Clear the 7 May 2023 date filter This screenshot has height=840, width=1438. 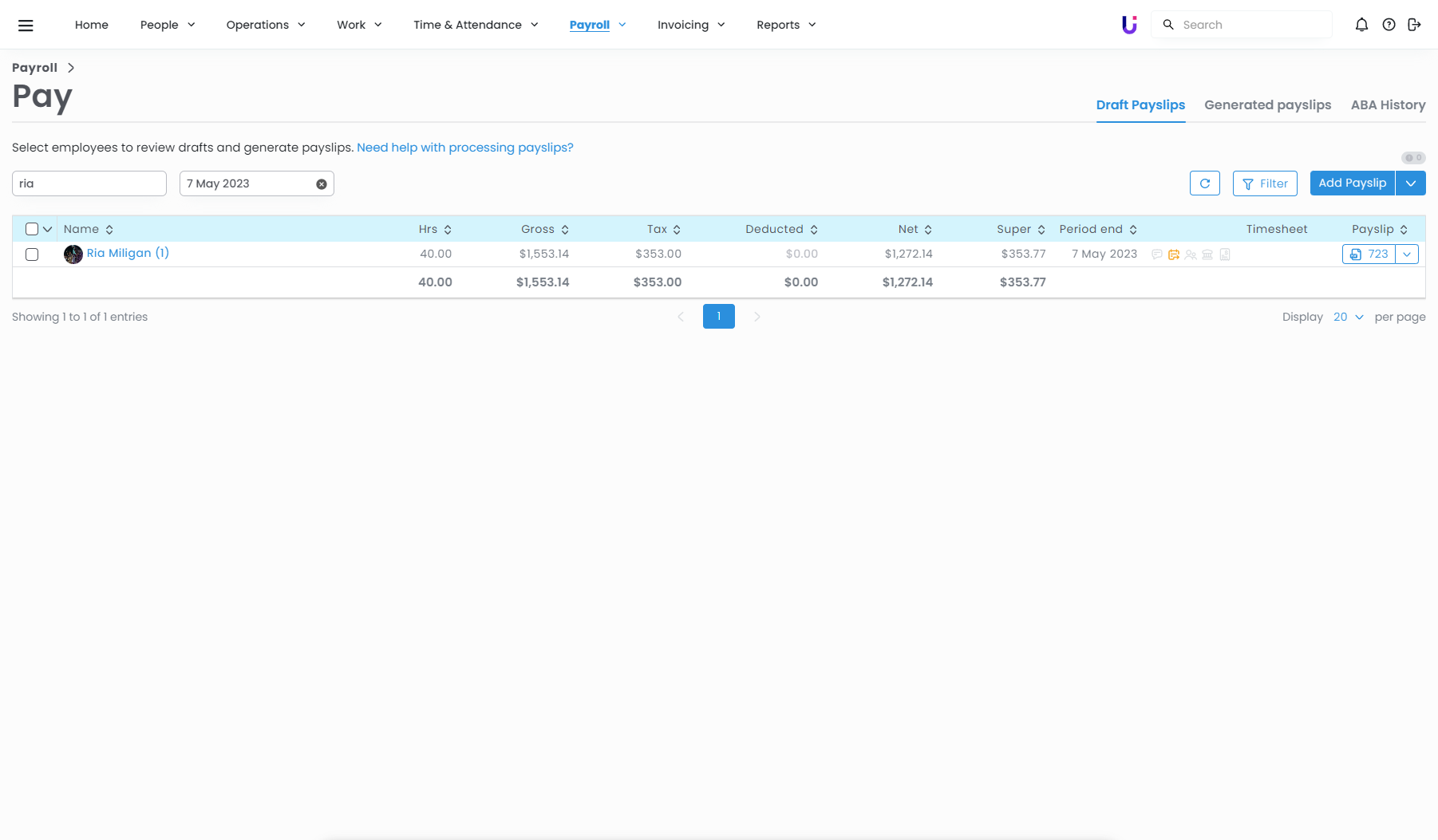[x=322, y=184]
